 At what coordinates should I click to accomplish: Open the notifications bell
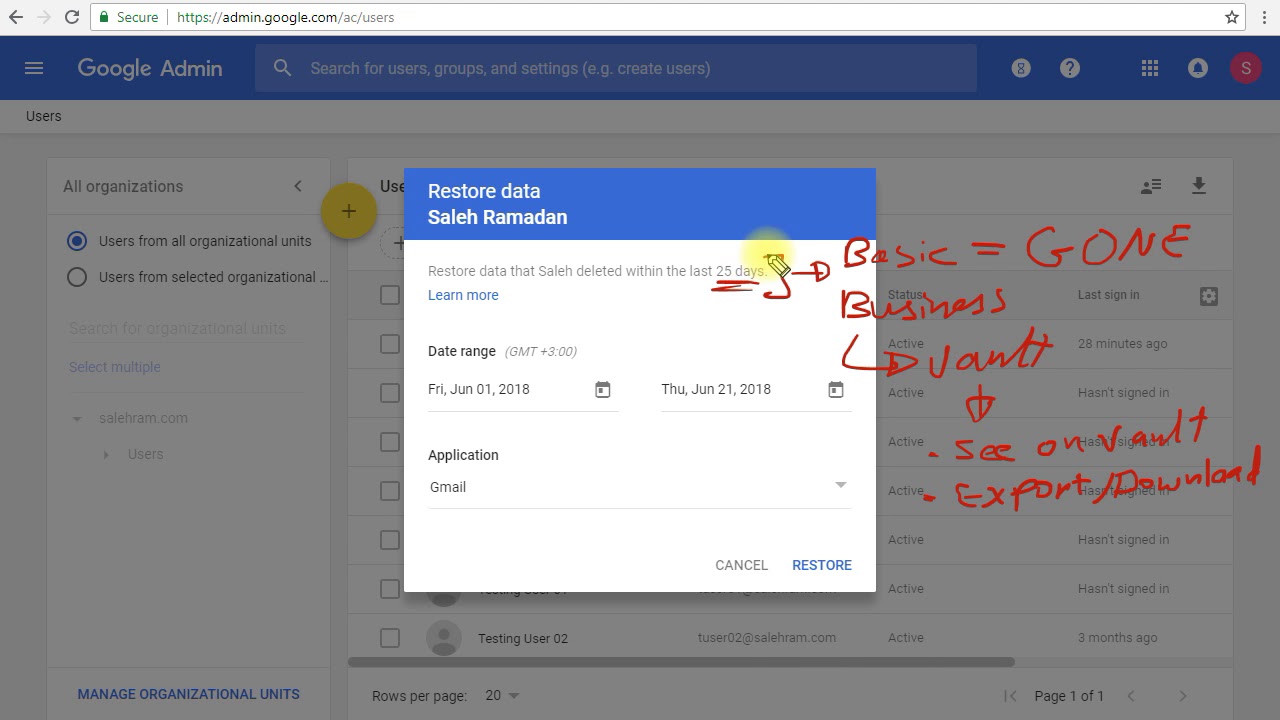tap(1198, 68)
